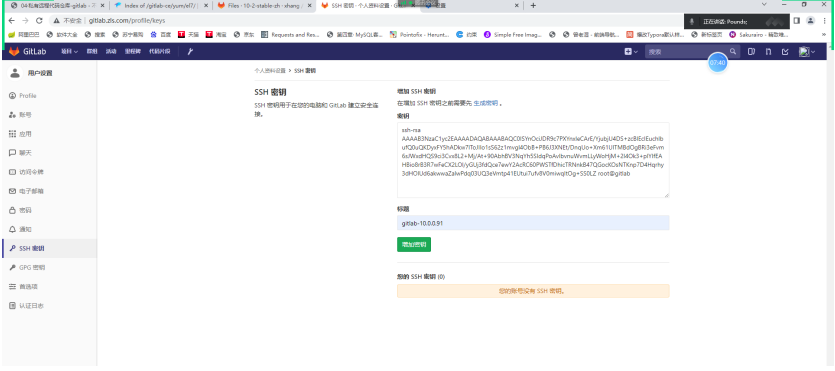This screenshot has height=371, width=835.
Task: Open the Chrome side panel icon
Action: pos(797,21)
